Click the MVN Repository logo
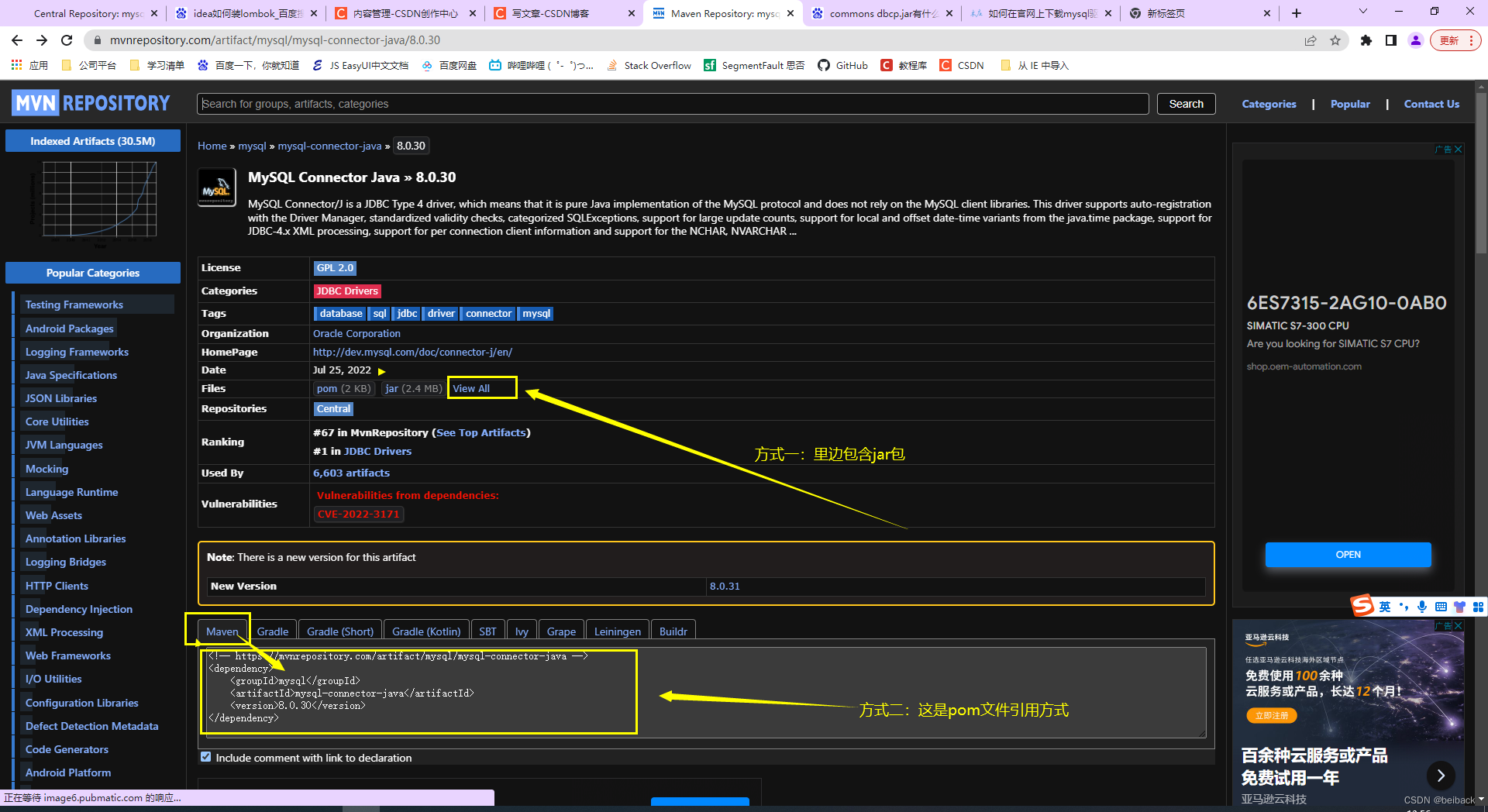1488x812 pixels. click(x=91, y=103)
